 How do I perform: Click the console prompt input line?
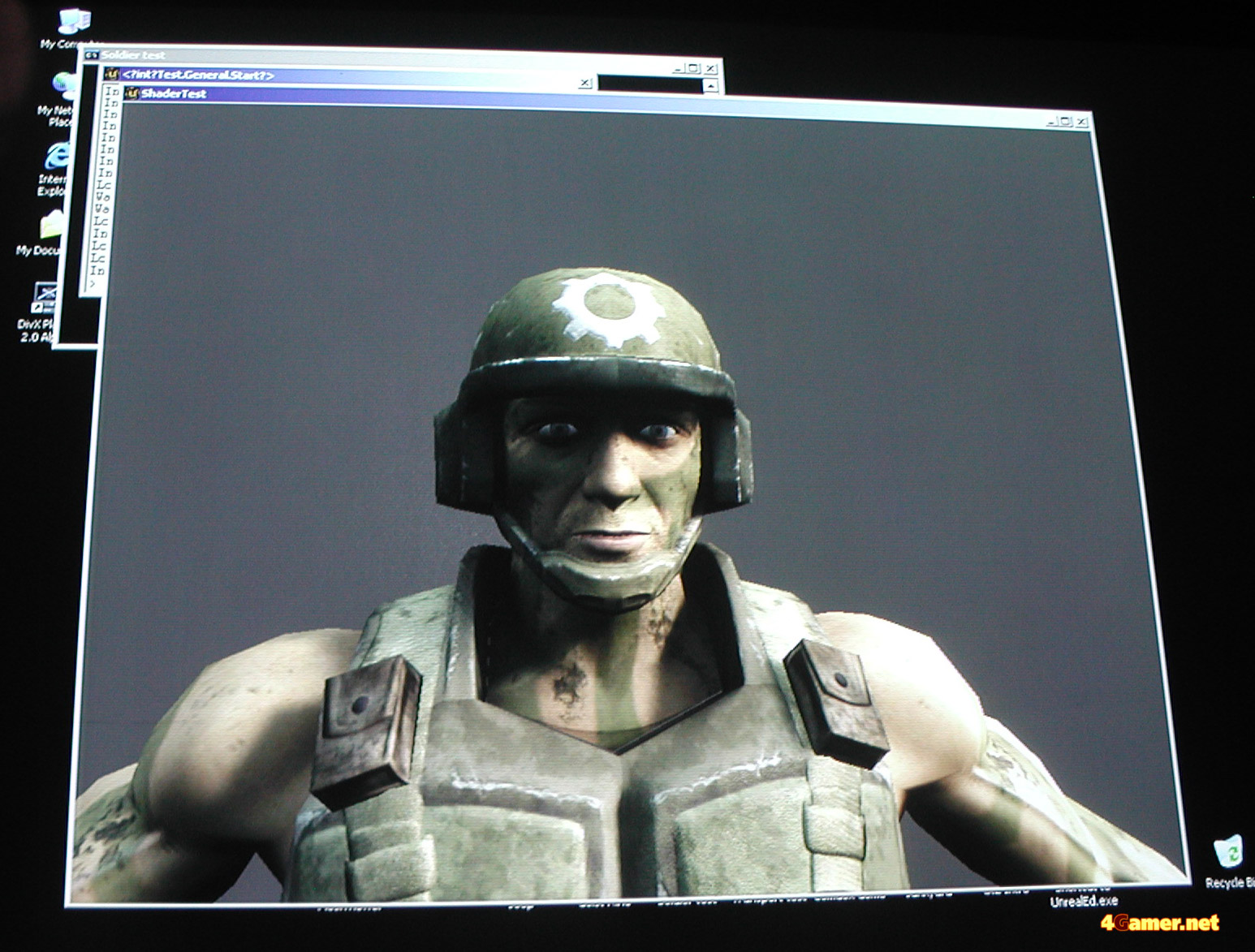96,284
